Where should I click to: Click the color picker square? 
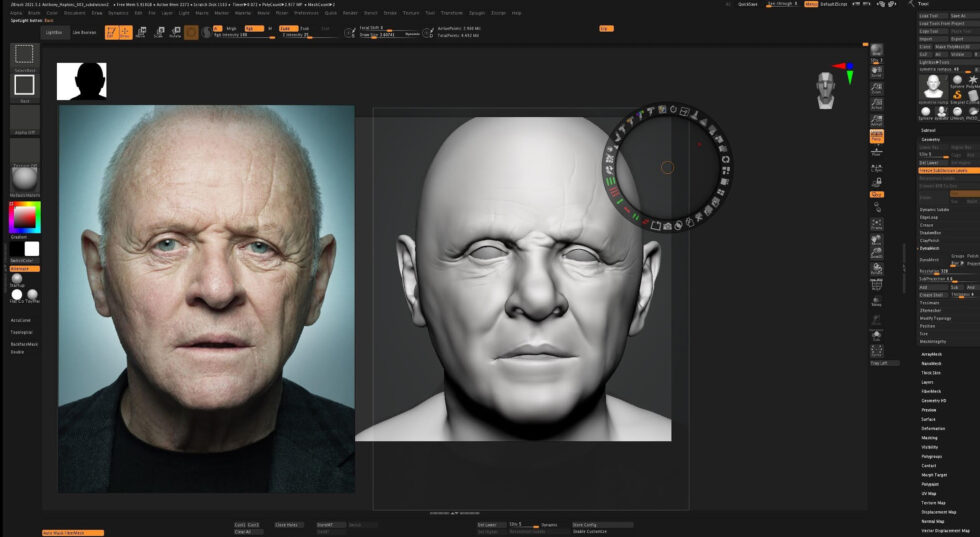click(24, 217)
